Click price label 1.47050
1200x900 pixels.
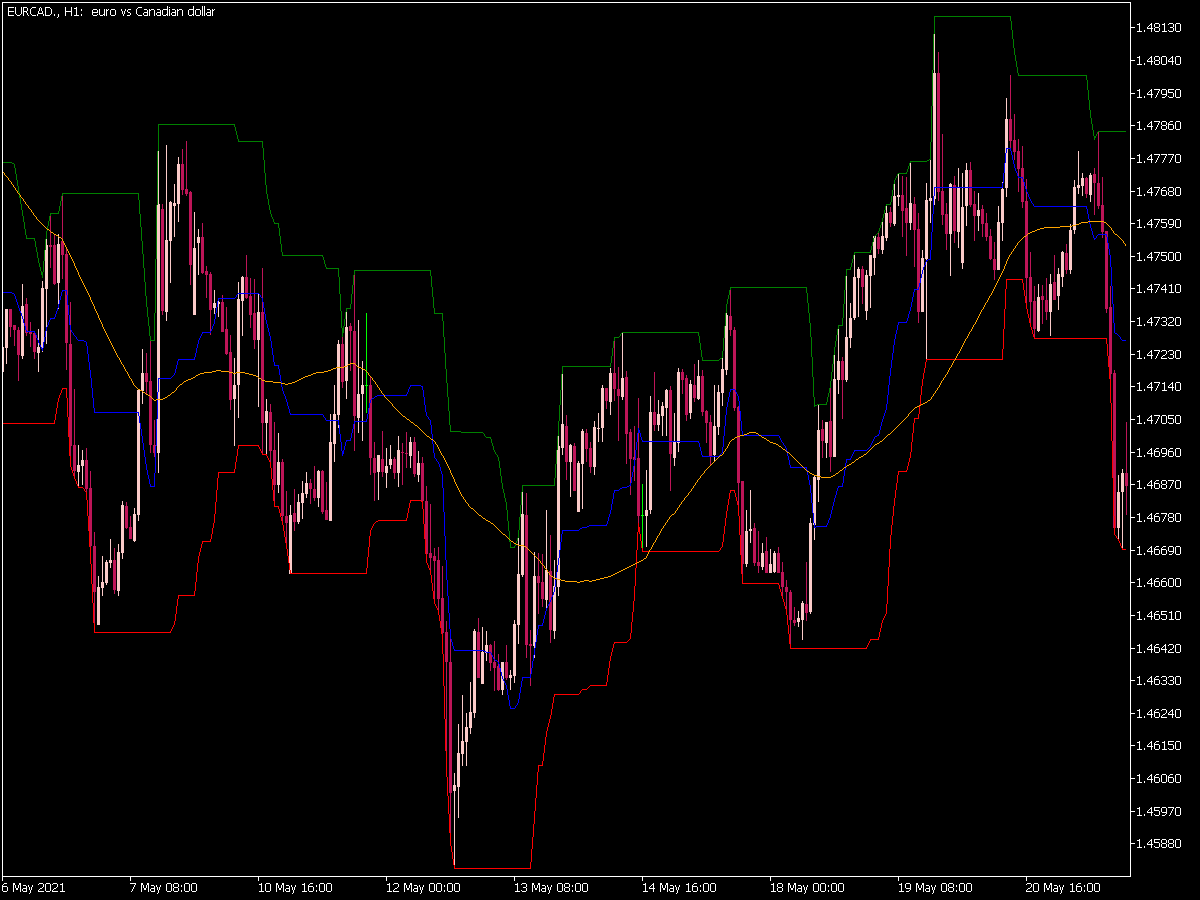click(x=1161, y=419)
